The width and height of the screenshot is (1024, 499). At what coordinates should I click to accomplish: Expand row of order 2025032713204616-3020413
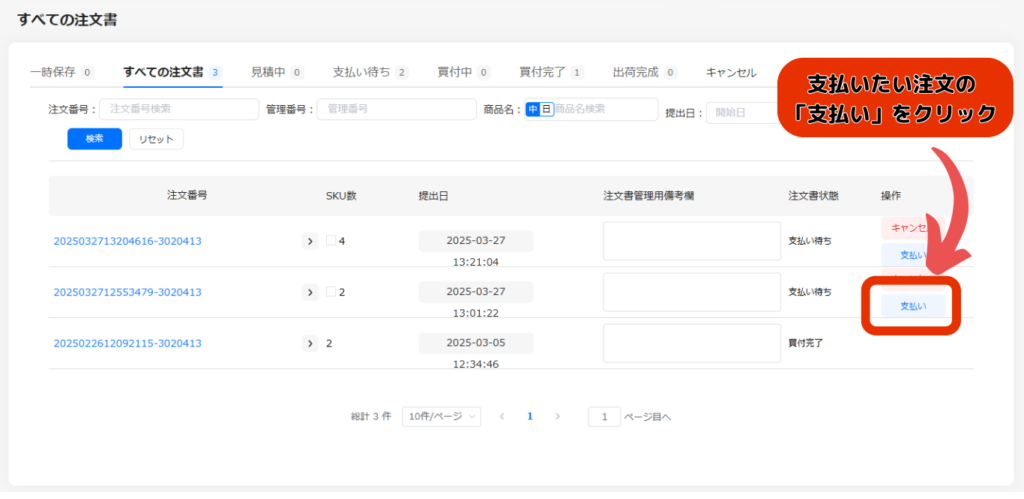310,241
